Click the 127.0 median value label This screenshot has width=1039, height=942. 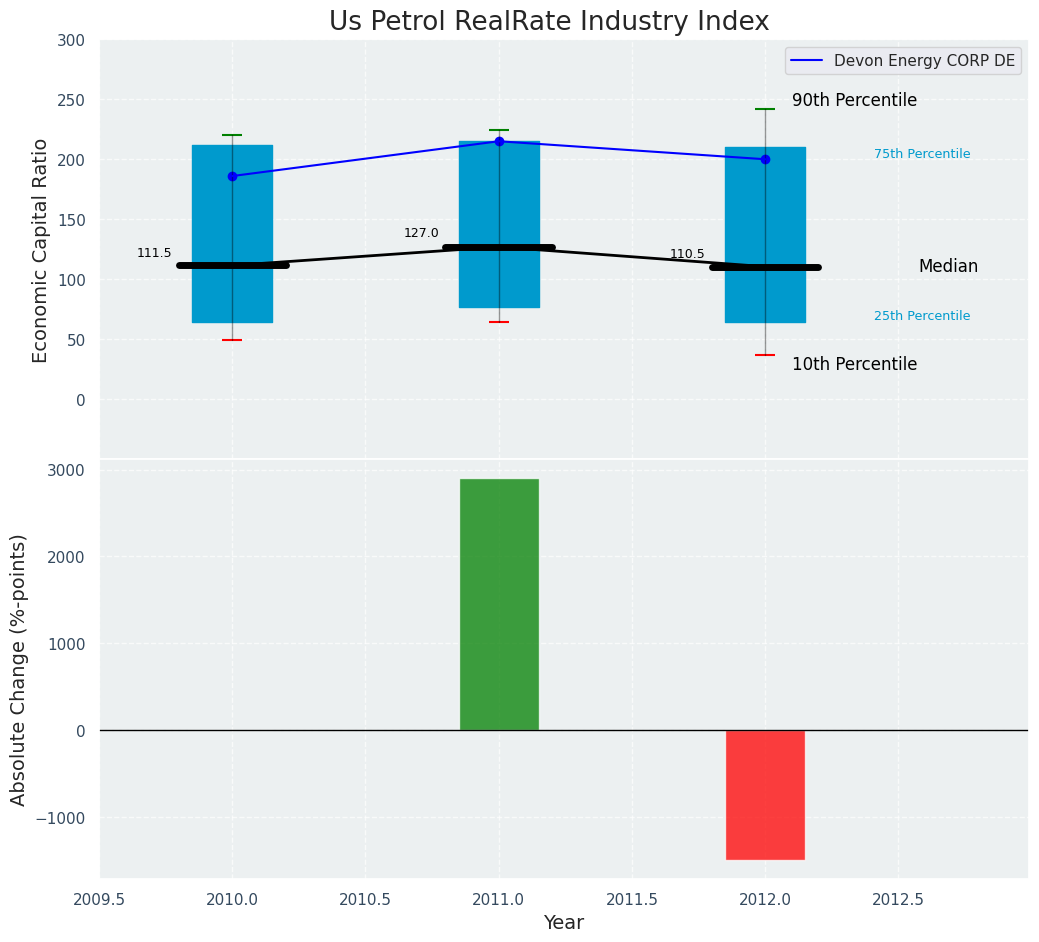pyautogui.click(x=421, y=233)
